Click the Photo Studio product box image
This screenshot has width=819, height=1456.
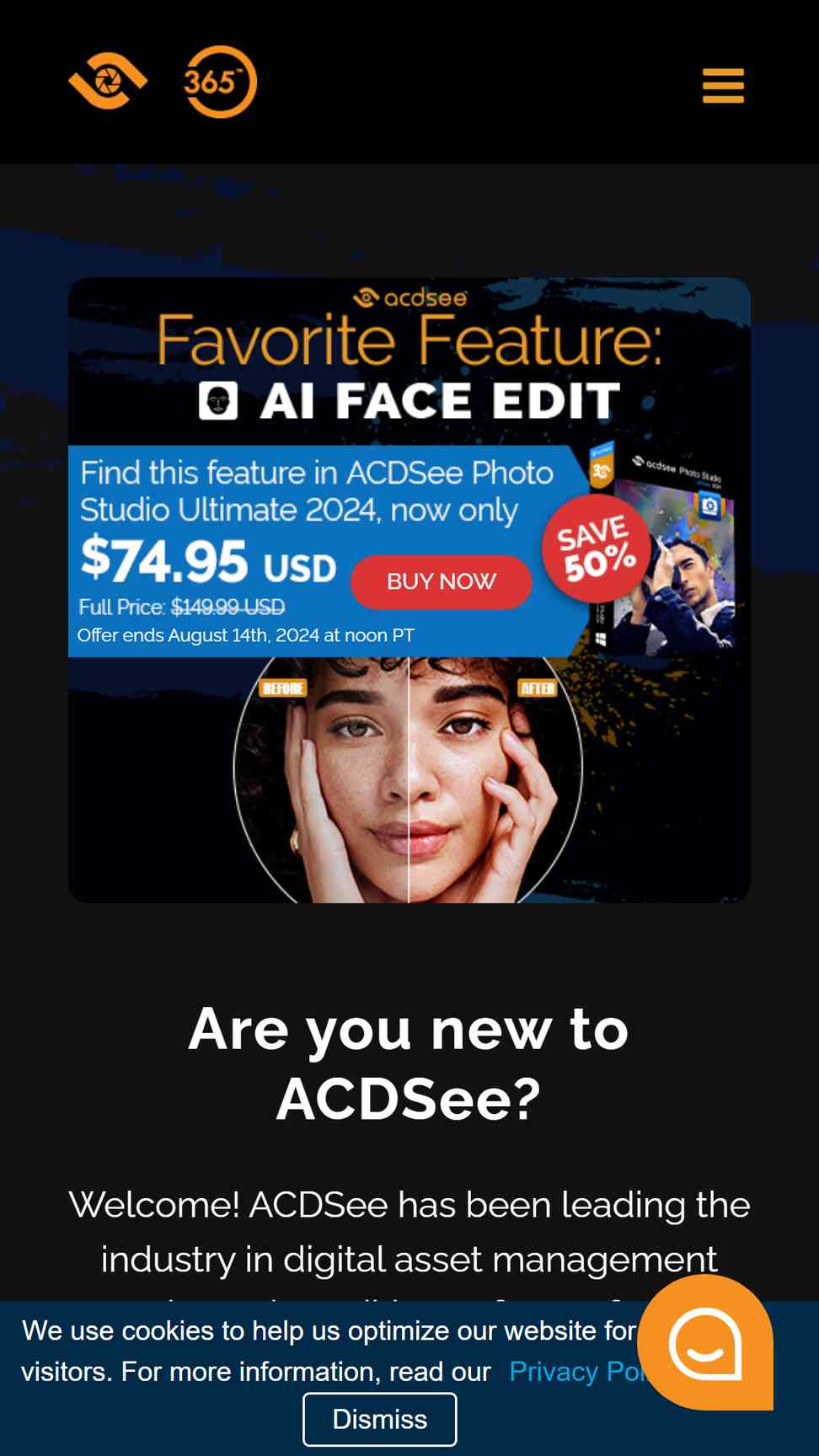pos(664,549)
